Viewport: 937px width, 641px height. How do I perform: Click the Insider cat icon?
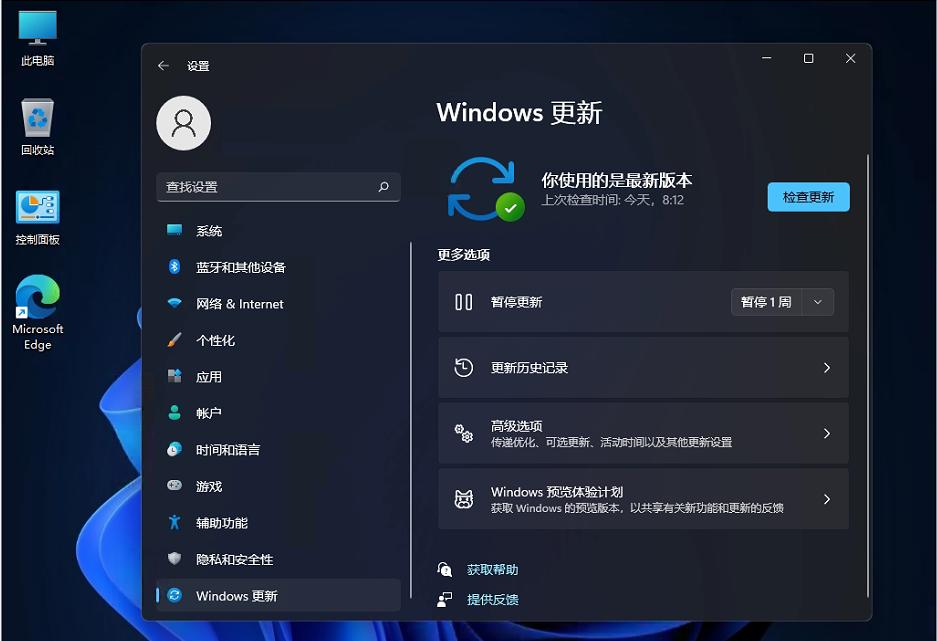coord(464,499)
